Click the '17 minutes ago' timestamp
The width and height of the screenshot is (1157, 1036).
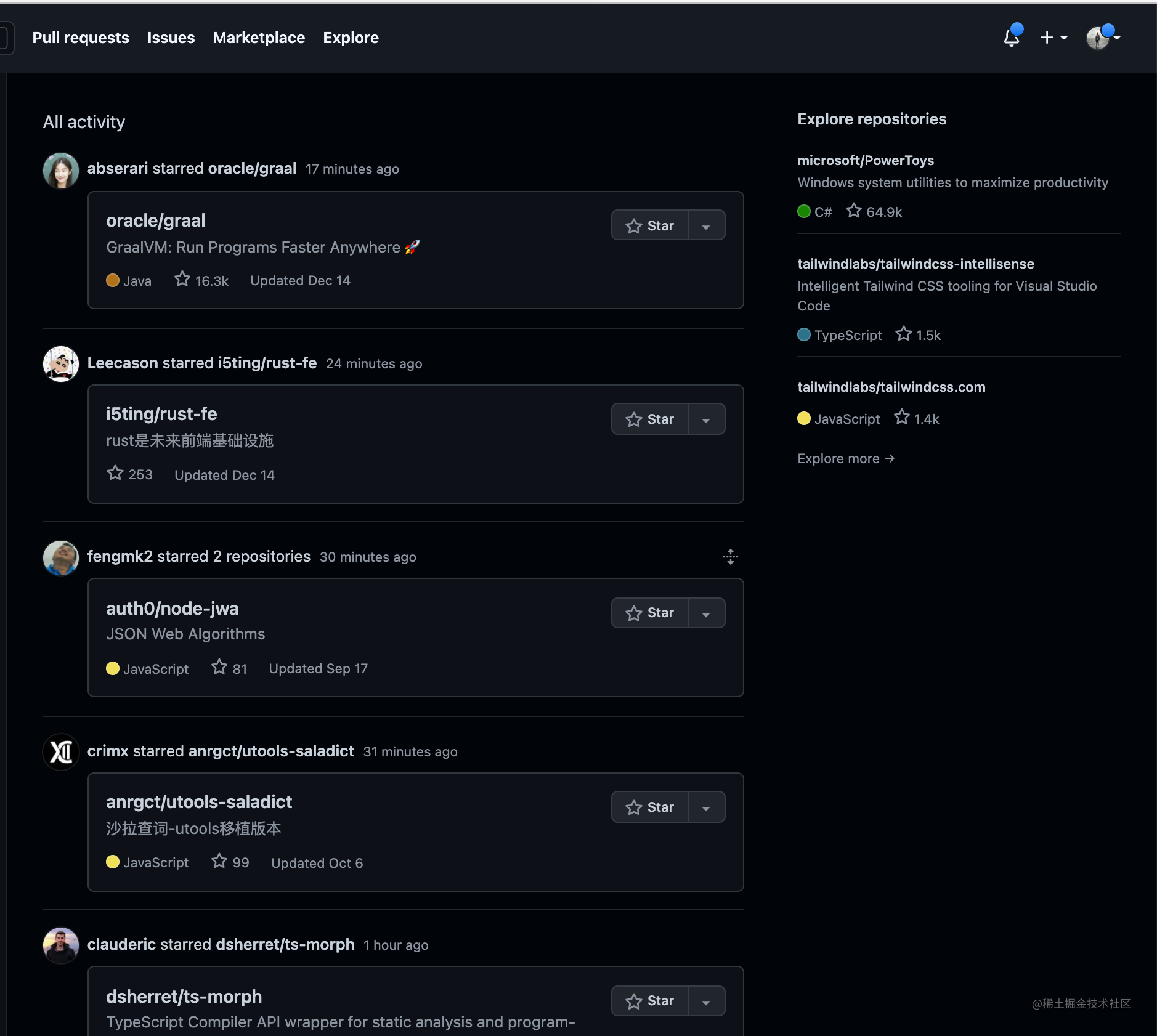tap(352, 169)
